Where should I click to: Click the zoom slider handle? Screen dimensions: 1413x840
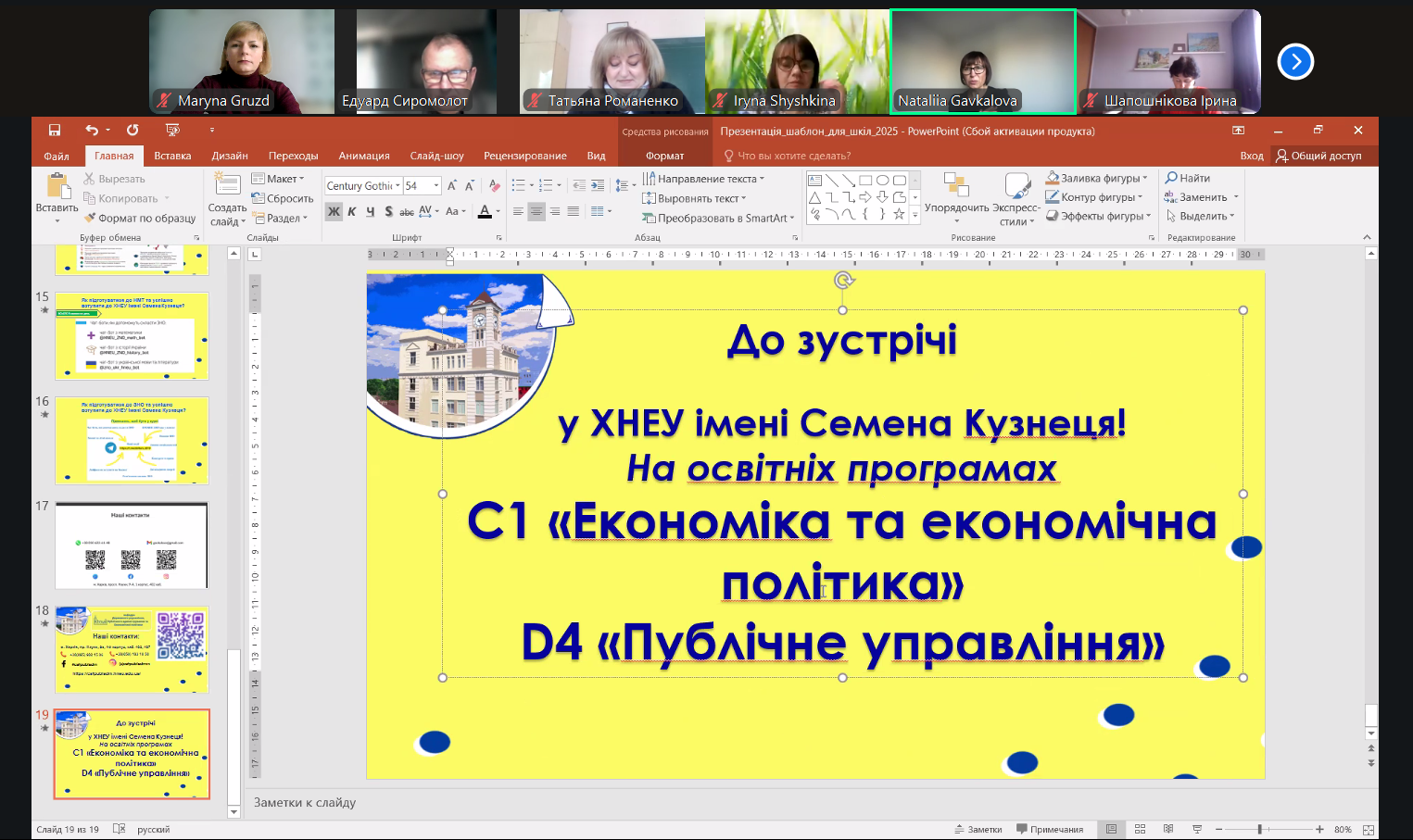coord(1259,829)
